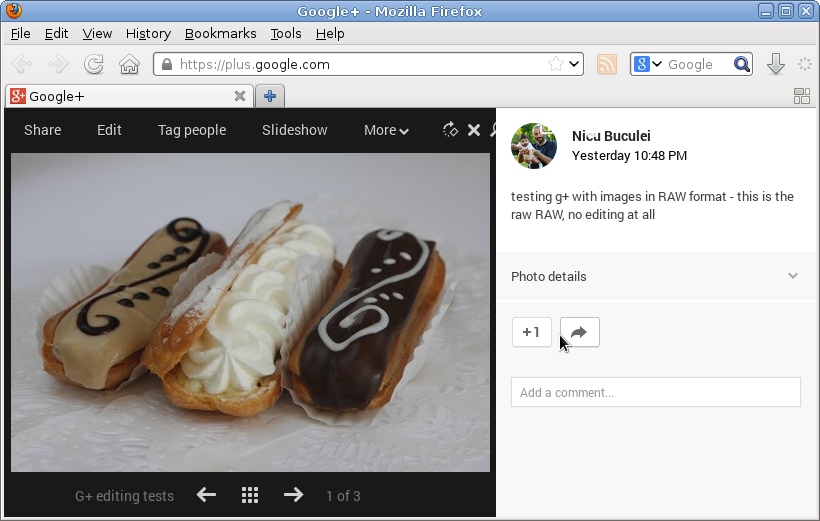Close the photo lightbox with the X
Viewport: 820px width, 521px height.
tap(474, 130)
